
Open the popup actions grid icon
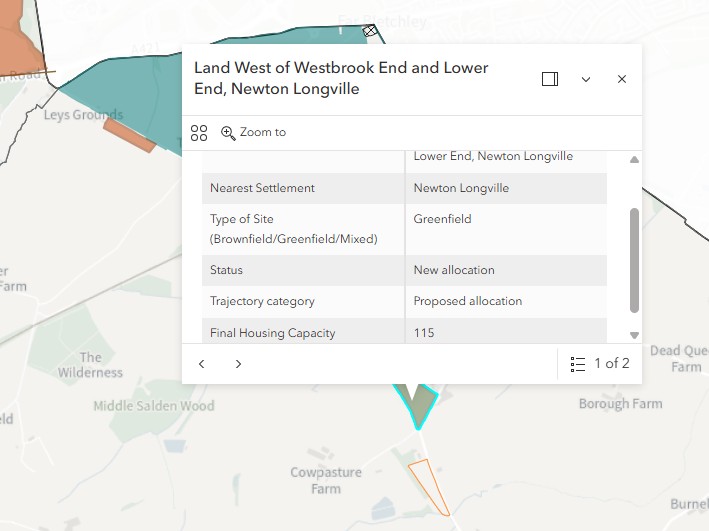199,133
